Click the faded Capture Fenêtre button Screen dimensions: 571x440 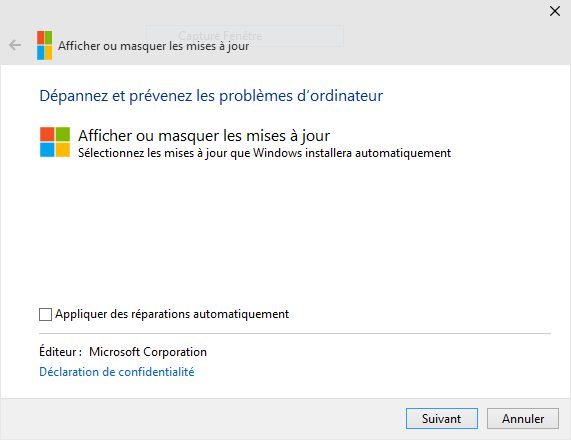pyautogui.click(x=244, y=36)
